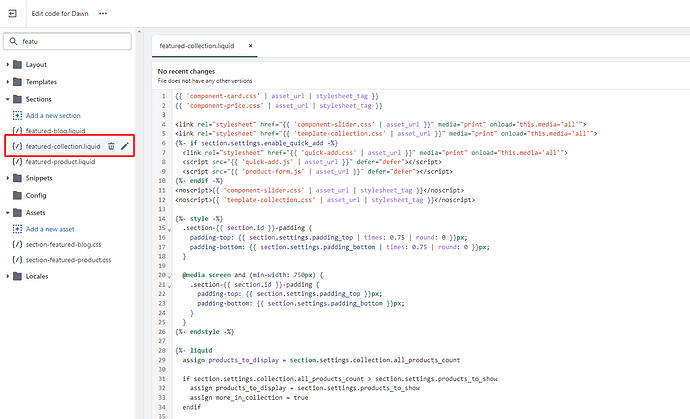Expand the Snippets folder
The image size is (690, 419).
click(x=8, y=178)
